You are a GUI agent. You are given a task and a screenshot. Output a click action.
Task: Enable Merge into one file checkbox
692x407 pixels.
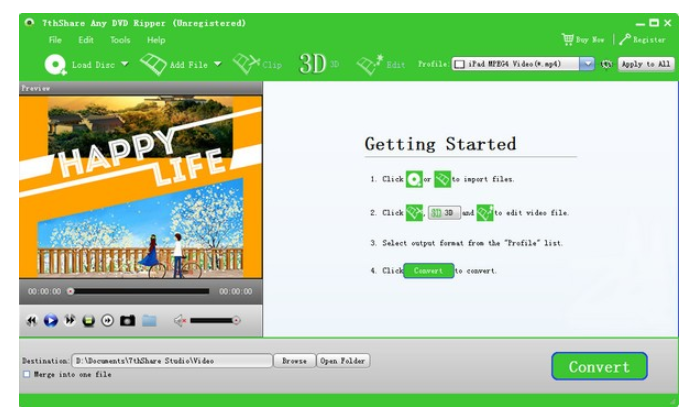27,374
